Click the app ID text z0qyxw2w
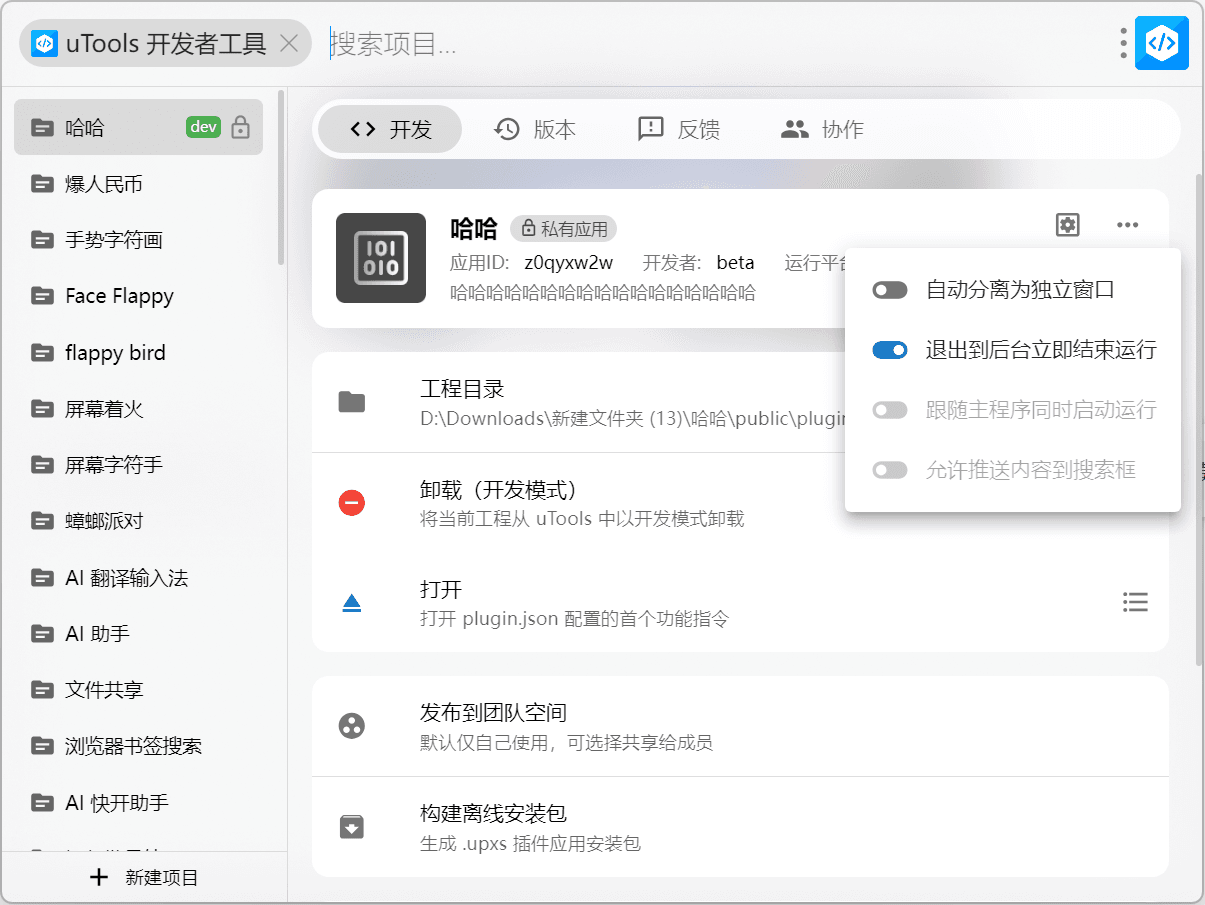1205x905 pixels. [568, 263]
